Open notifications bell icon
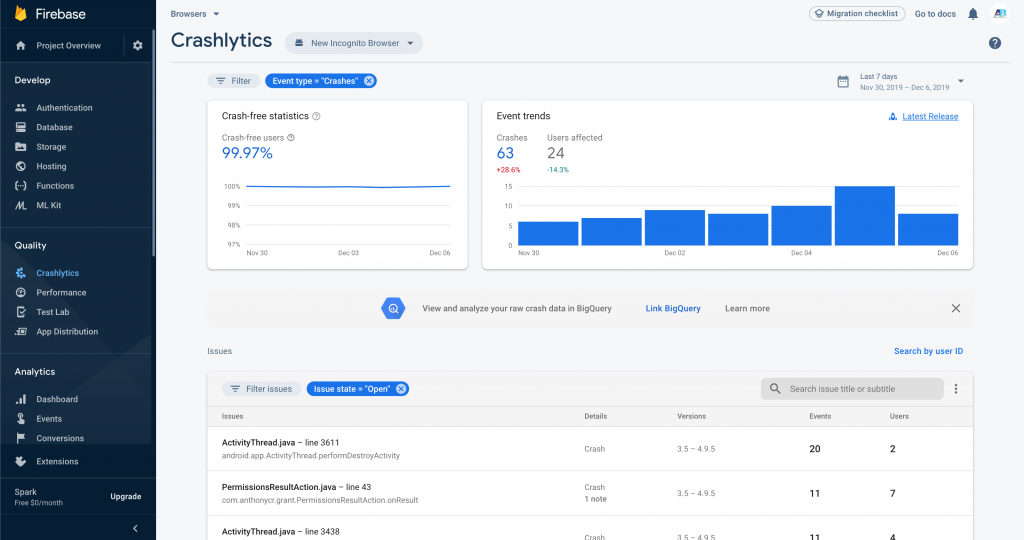This screenshot has width=1024, height=540. (x=973, y=14)
